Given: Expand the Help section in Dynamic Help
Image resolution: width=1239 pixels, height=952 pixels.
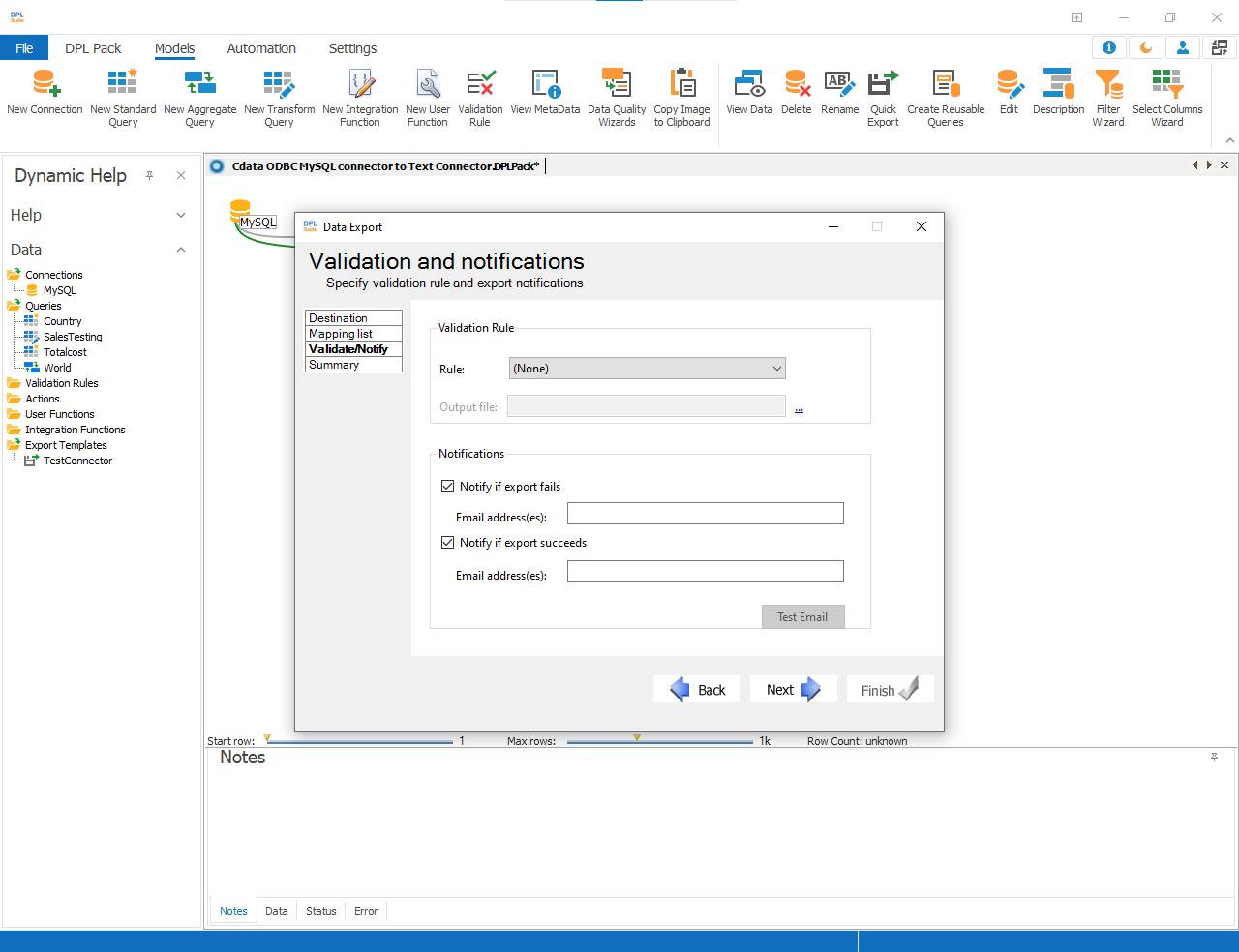Looking at the screenshot, I should 180,215.
